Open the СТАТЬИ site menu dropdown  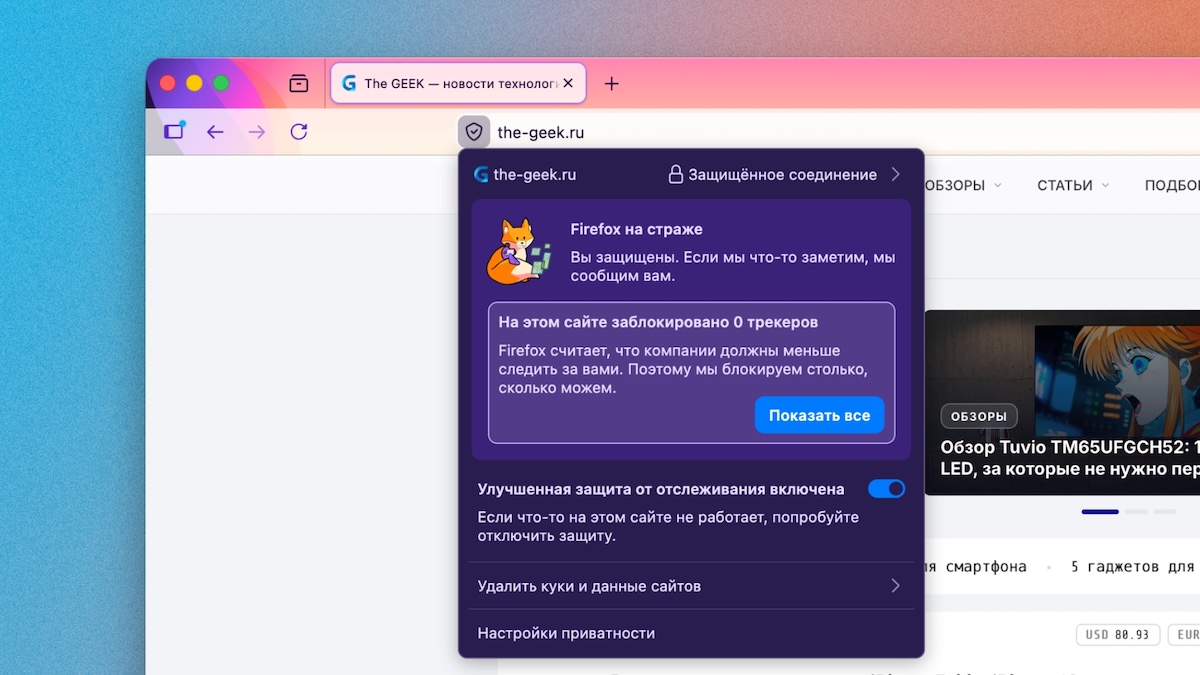(x=1072, y=185)
